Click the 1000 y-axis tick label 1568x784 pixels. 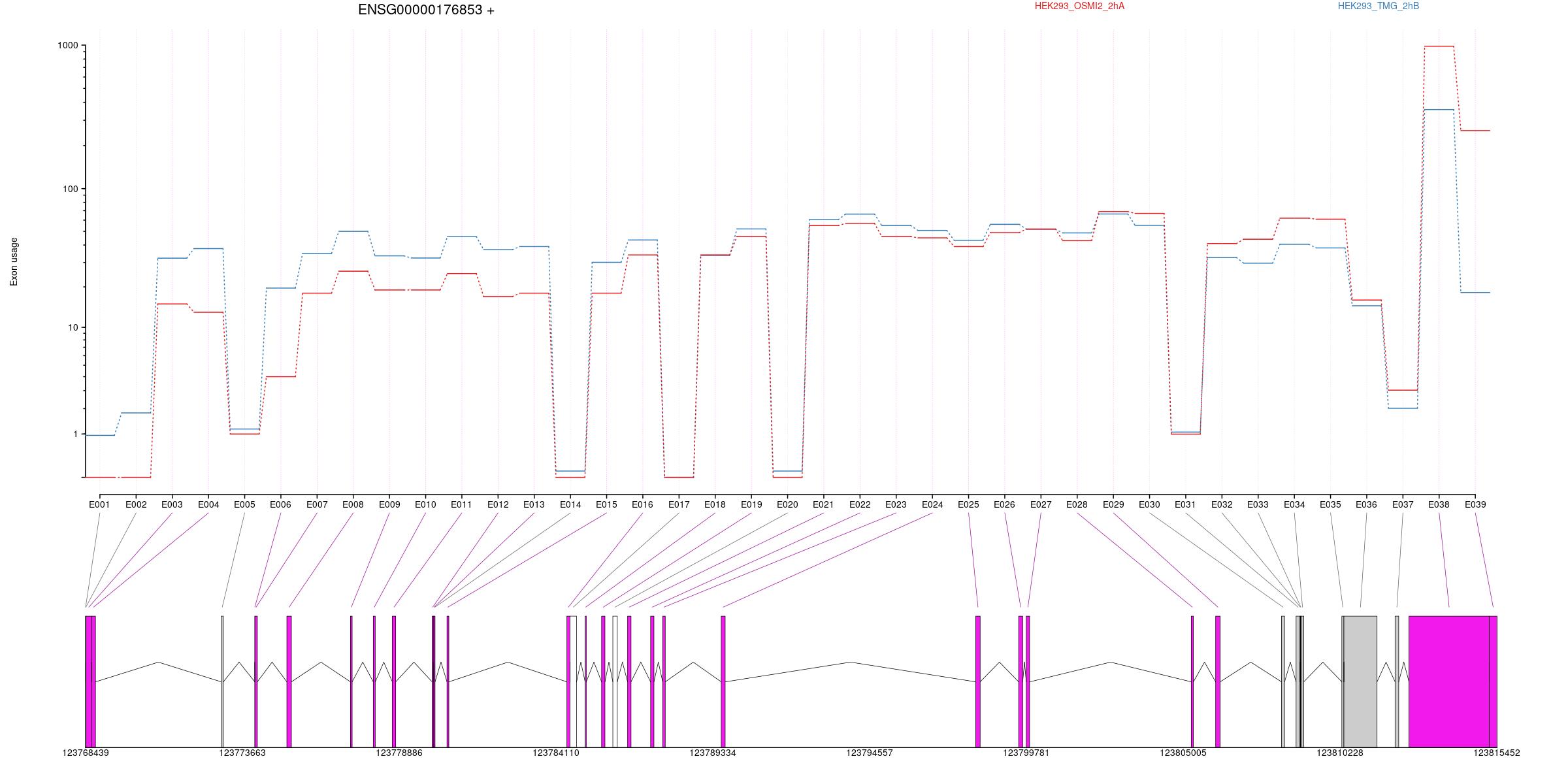[x=68, y=45]
